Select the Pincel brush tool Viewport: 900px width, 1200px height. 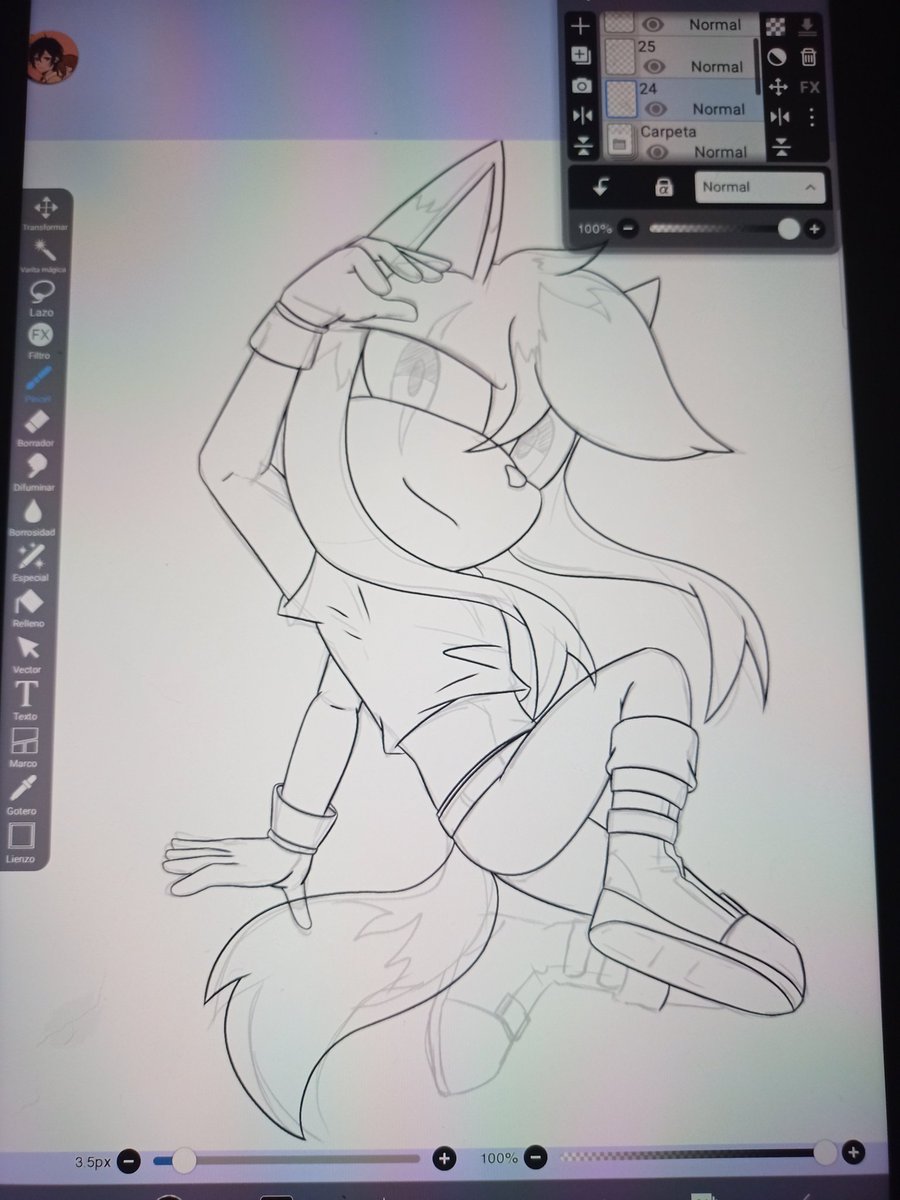pos(38,385)
